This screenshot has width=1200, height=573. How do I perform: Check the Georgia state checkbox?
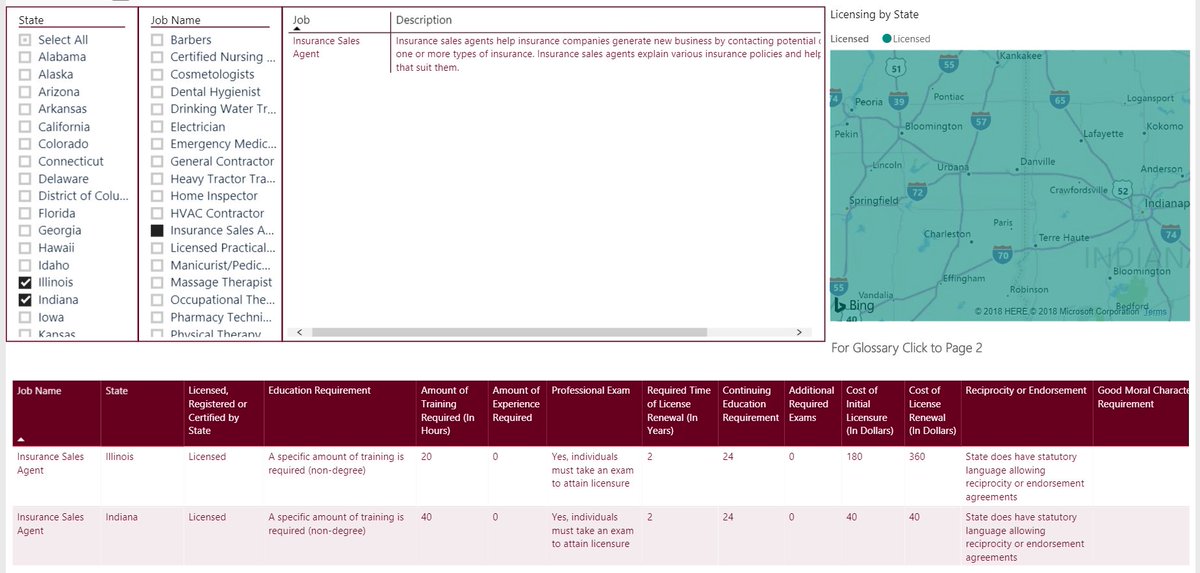pos(25,231)
